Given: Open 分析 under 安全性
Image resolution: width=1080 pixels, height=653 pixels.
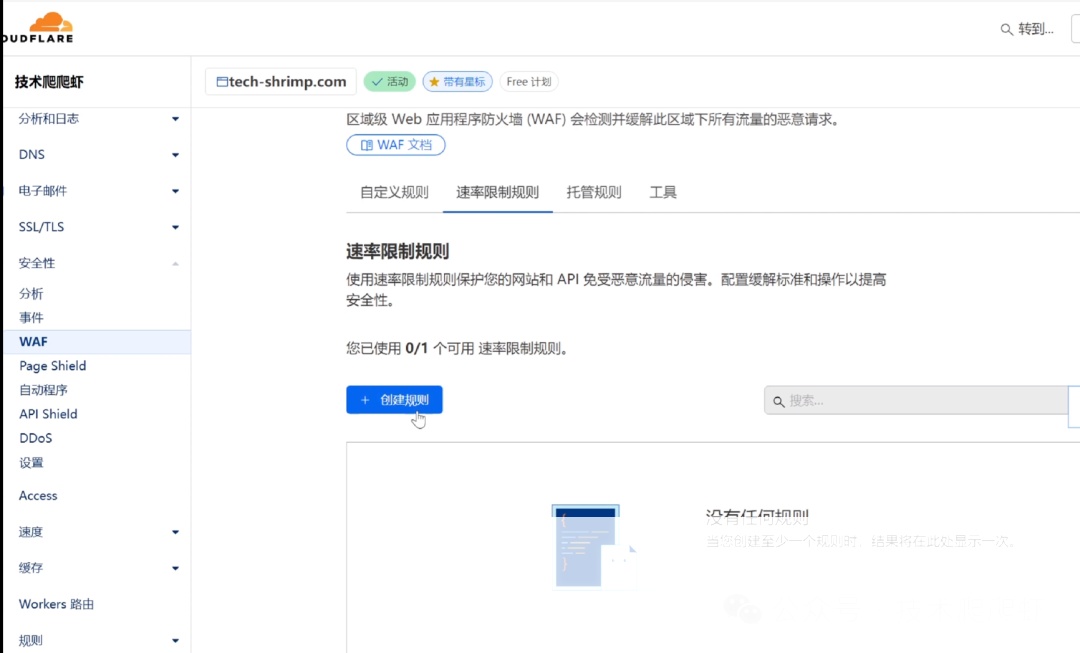Looking at the screenshot, I should (x=31, y=294).
